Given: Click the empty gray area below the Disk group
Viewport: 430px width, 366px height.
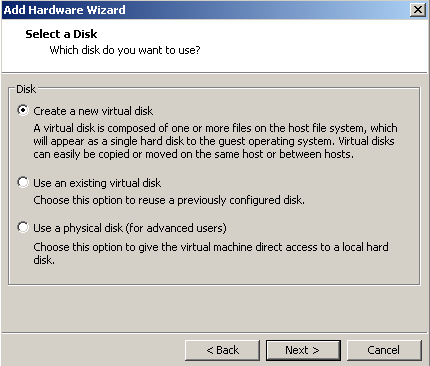Looking at the screenshot, I should 214,308.
